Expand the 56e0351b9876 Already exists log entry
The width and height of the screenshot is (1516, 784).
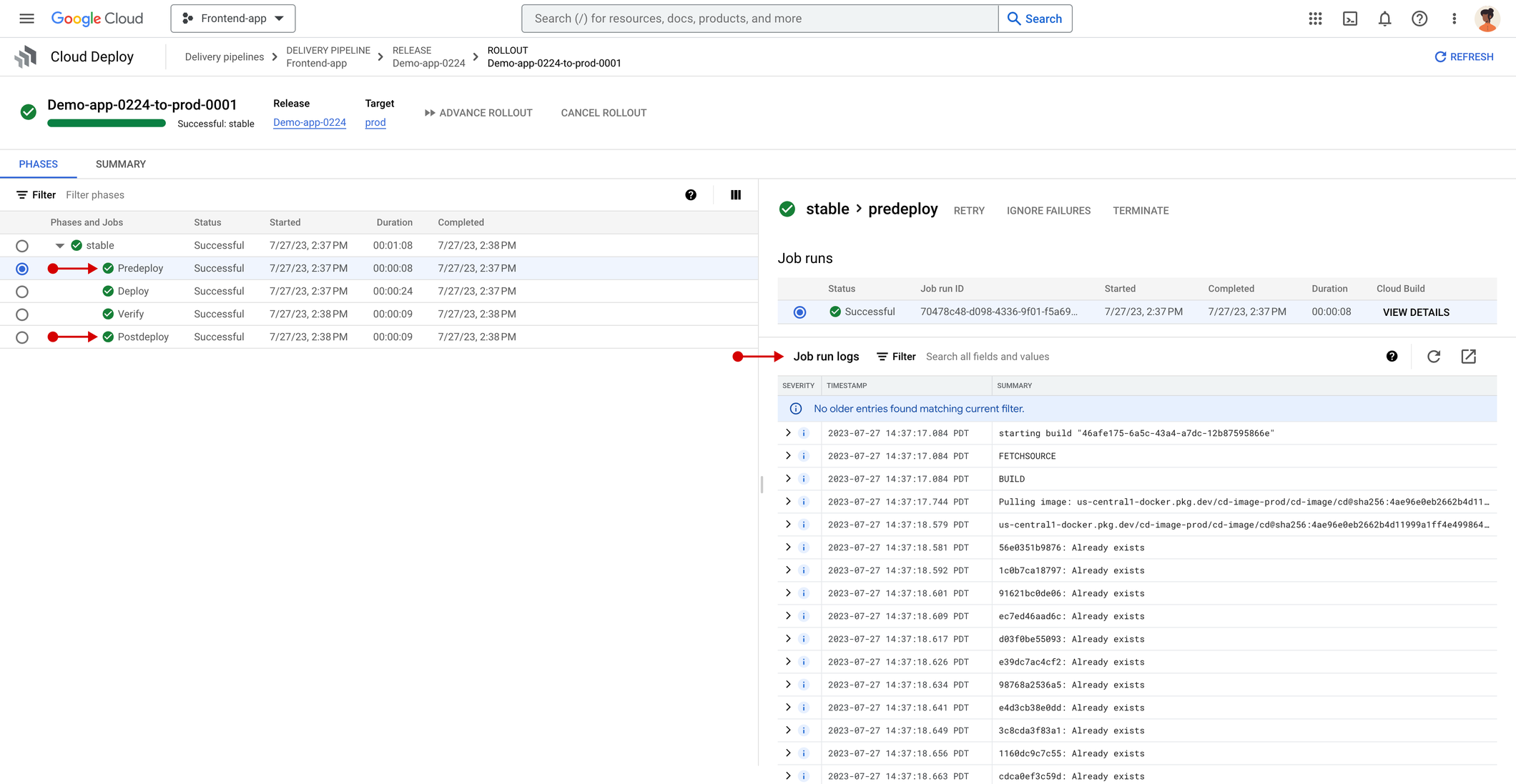coord(788,547)
